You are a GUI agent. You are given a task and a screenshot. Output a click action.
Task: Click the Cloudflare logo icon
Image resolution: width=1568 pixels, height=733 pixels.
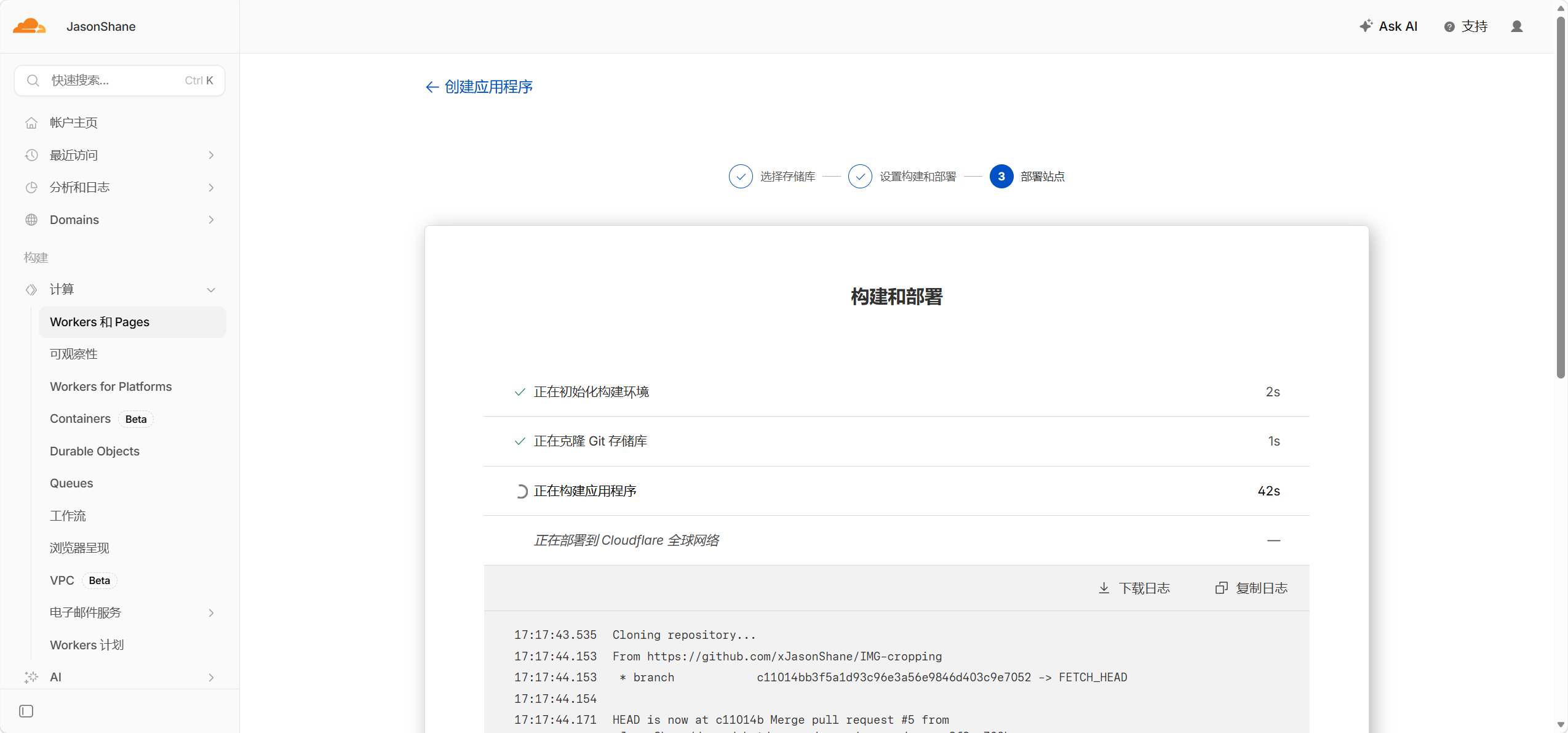click(29, 26)
